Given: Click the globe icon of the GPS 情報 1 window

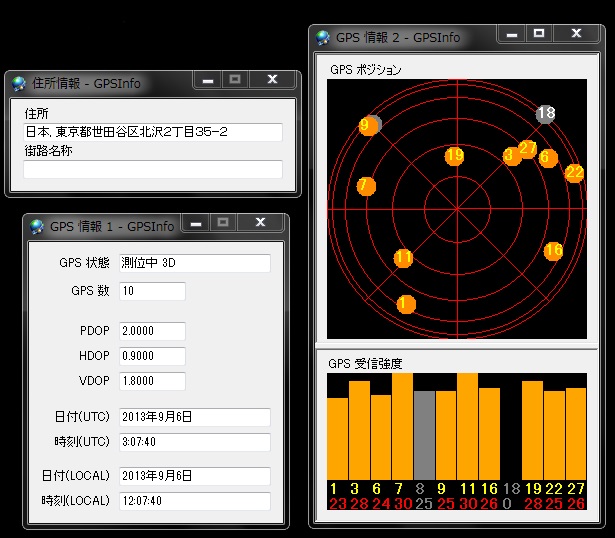Looking at the screenshot, I should [x=37, y=226].
